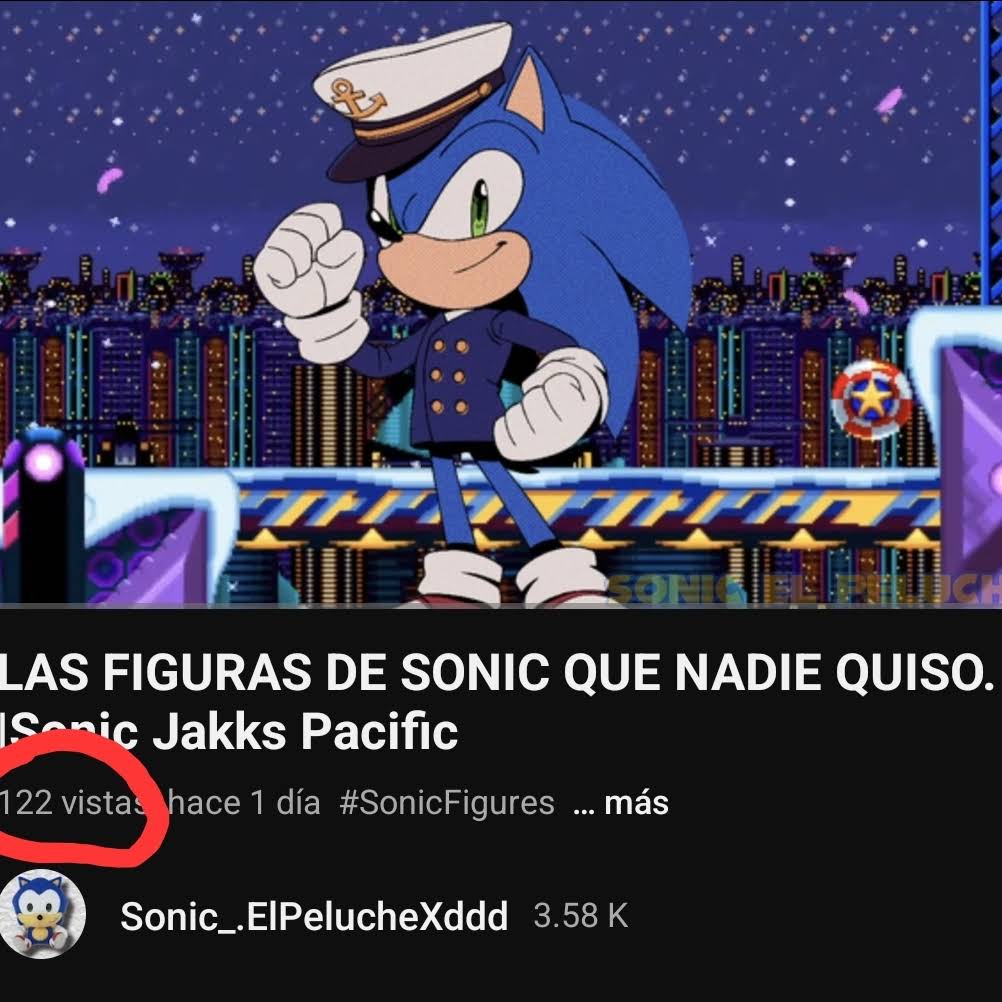Tap the 3.58 K subscriber count
Viewport: 1002px width, 1002px height.
pos(581,916)
